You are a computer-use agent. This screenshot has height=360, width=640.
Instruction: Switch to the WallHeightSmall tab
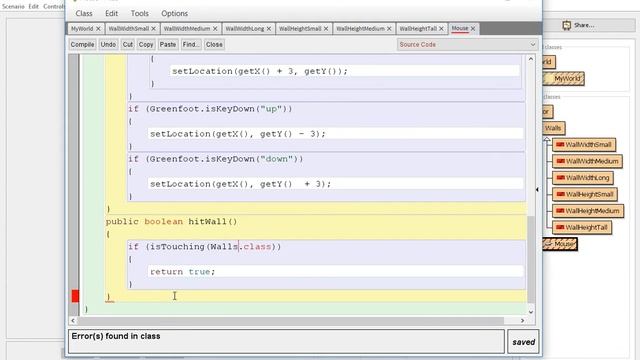point(300,29)
